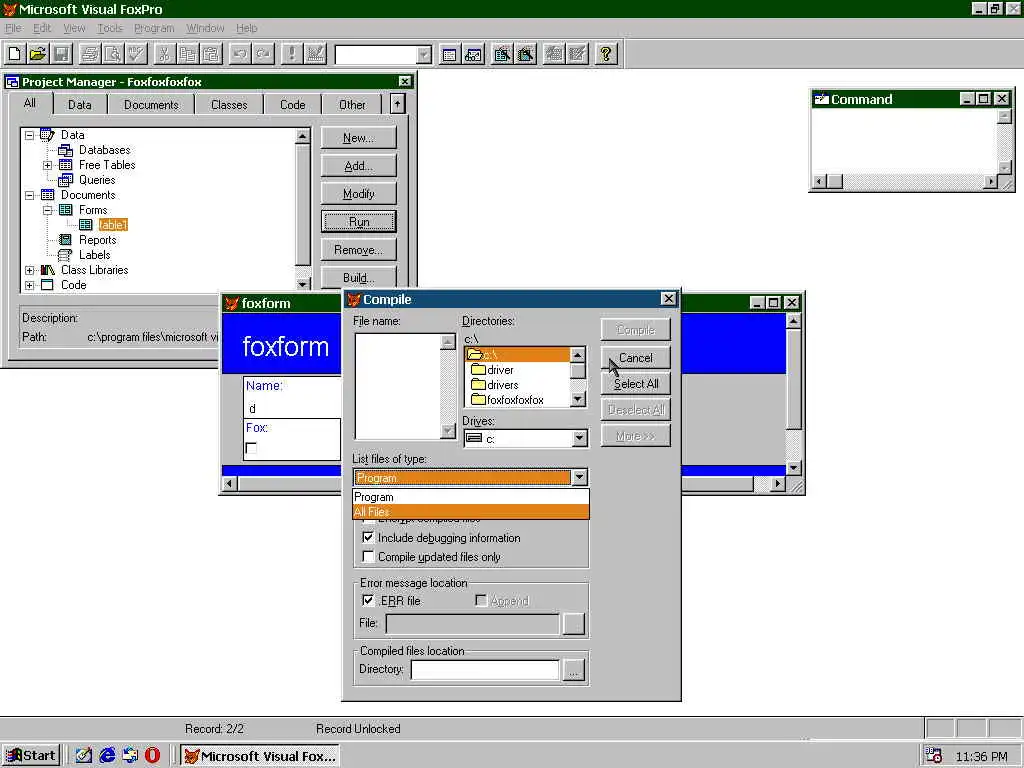Viewport: 1024px width, 768px height.
Task: Click the Report wizard toolbar icon
Action: click(525, 54)
